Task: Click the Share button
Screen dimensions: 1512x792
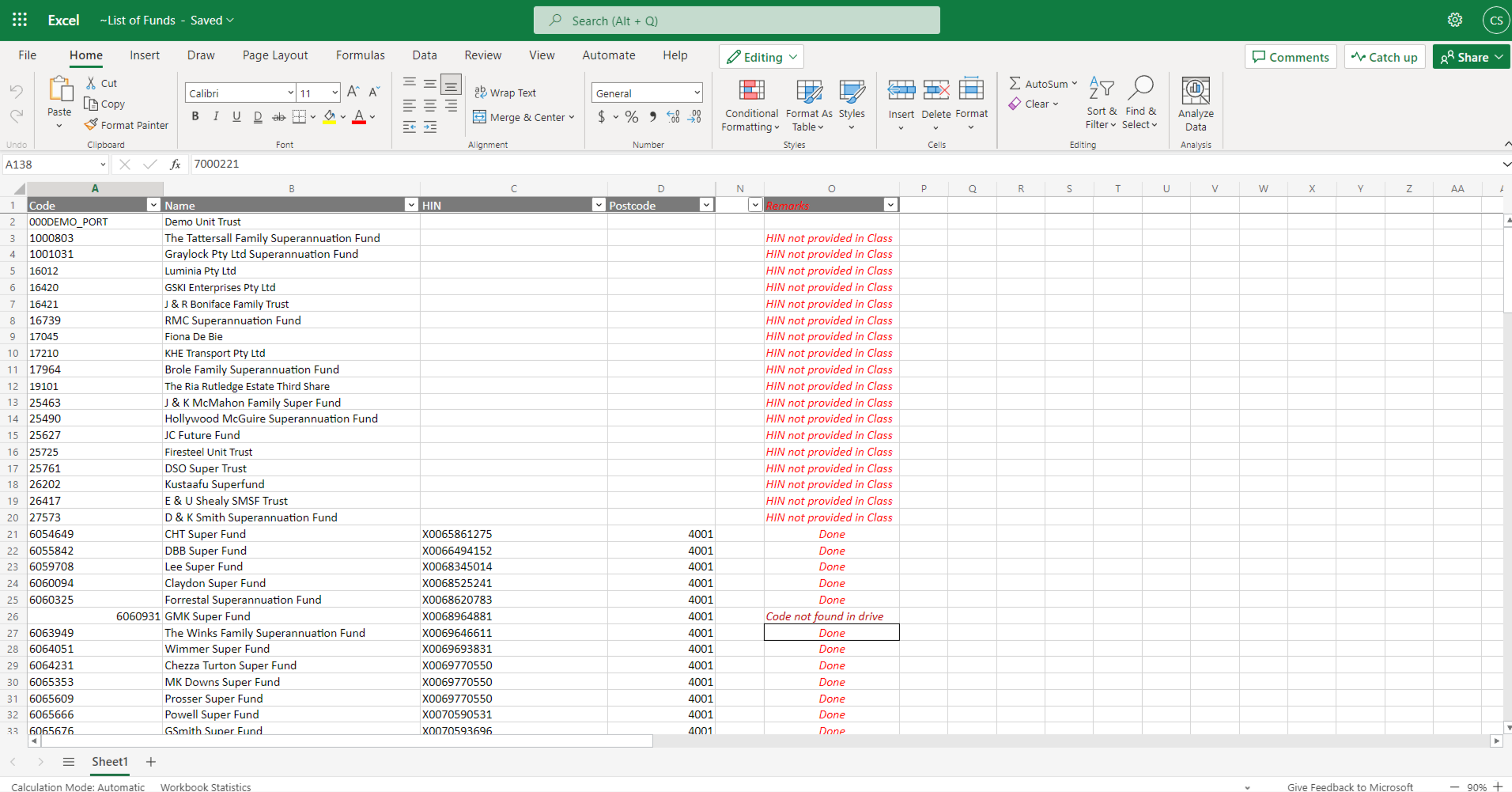Action: pyautogui.click(x=1465, y=57)
